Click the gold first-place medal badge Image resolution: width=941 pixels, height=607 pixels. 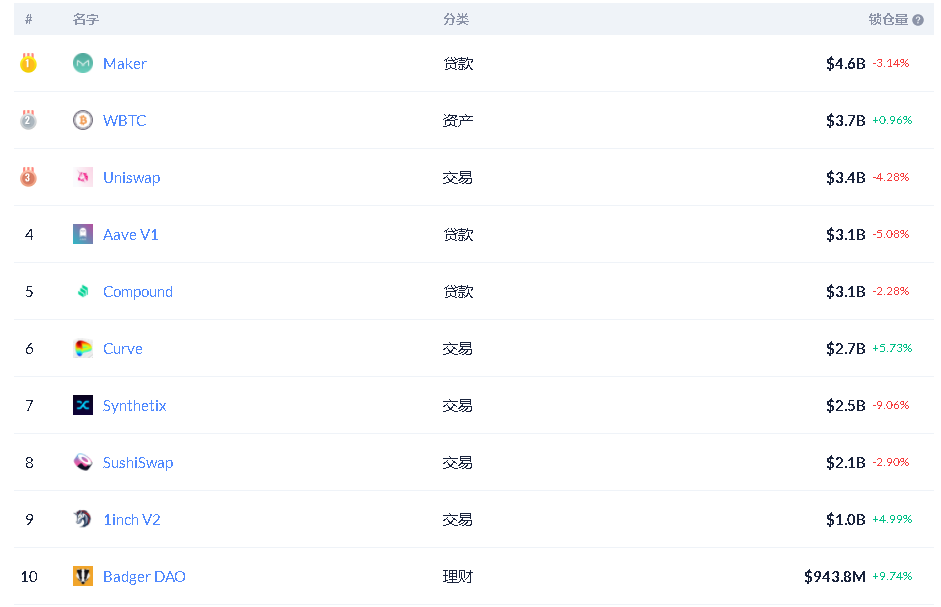point(28,62)
